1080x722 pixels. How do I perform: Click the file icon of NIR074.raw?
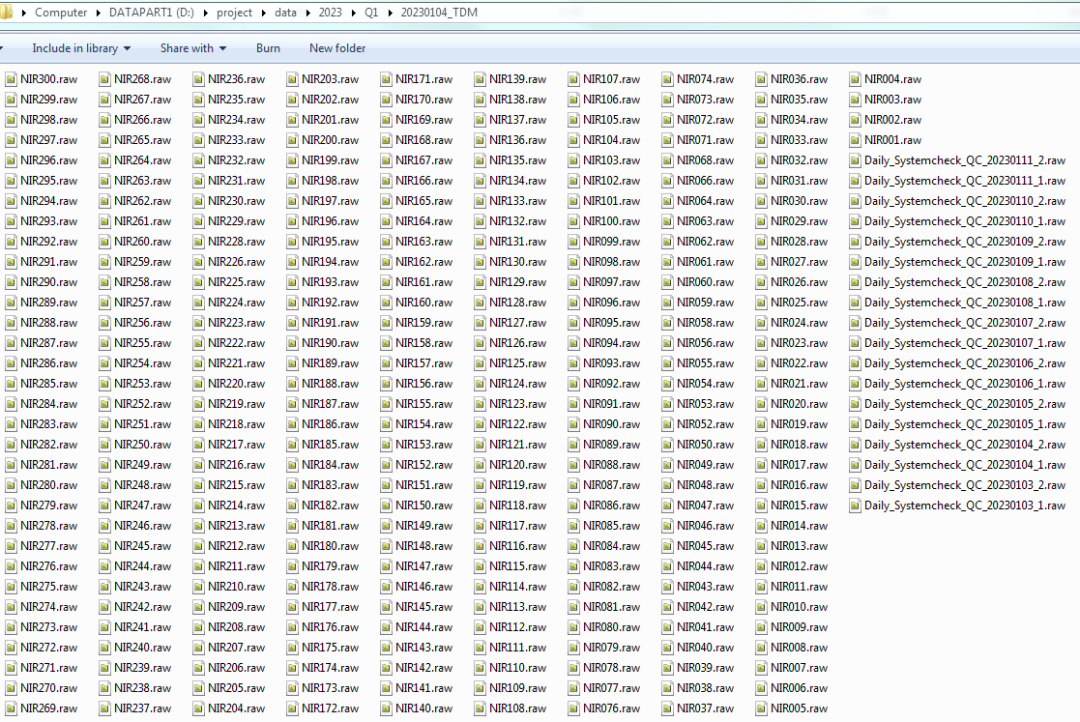pos(667,79)
